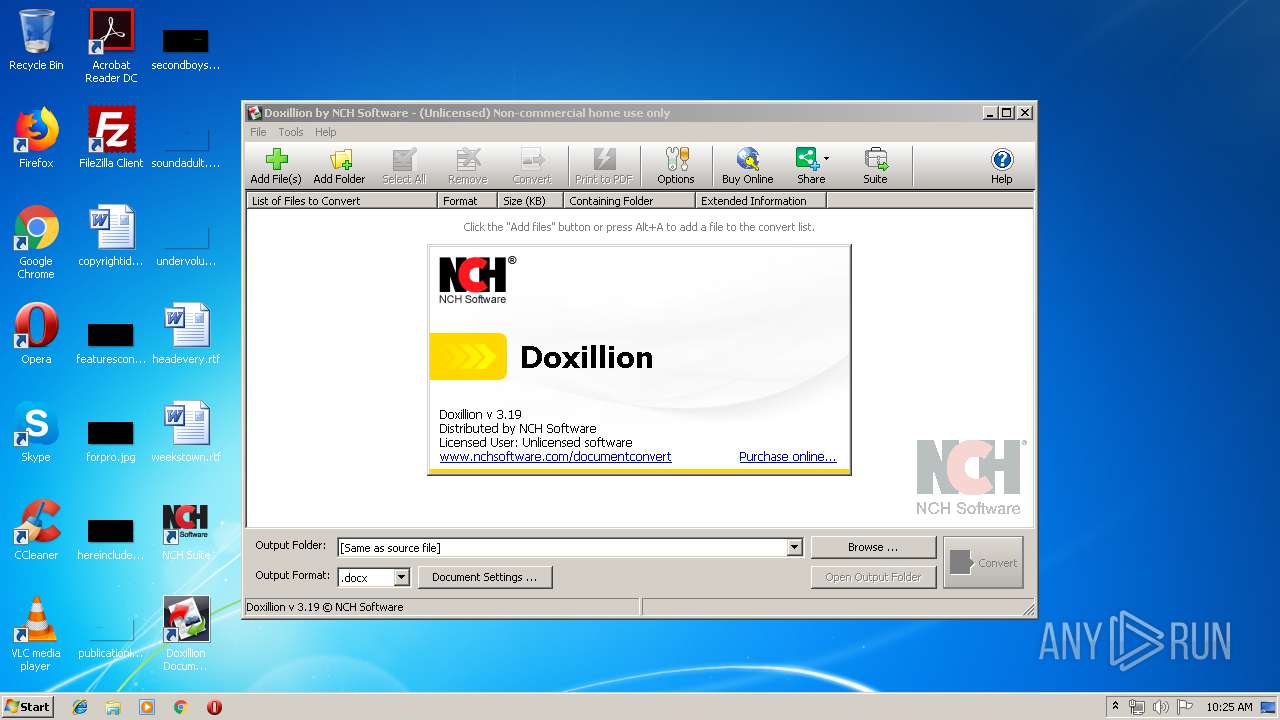
Task: Open the Help menu
Action: coord(326,132)
